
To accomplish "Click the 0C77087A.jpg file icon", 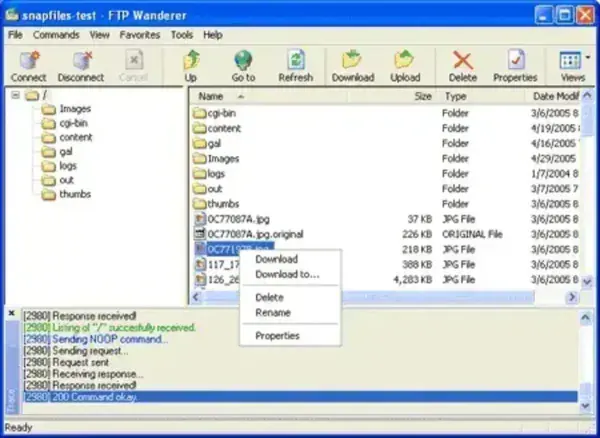I will [x=200, y=219].
